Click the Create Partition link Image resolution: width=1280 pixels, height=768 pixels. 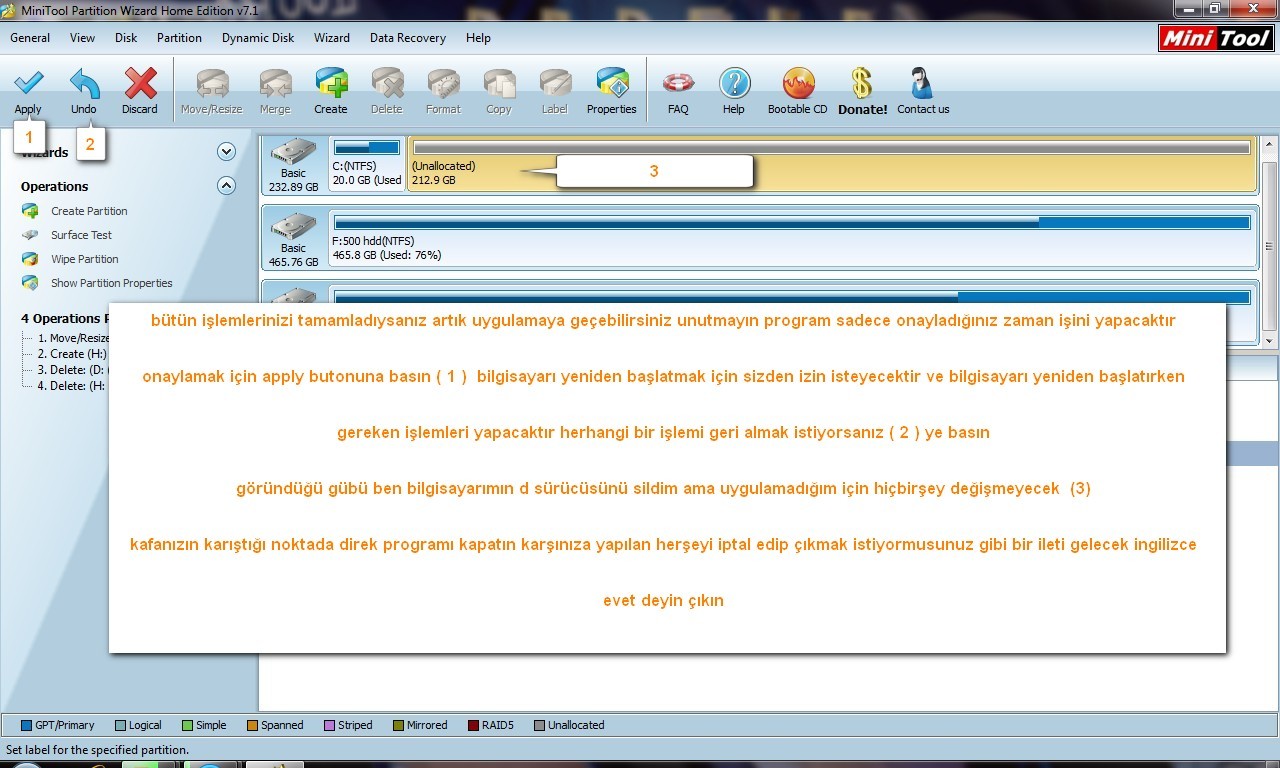coord(89,211)
